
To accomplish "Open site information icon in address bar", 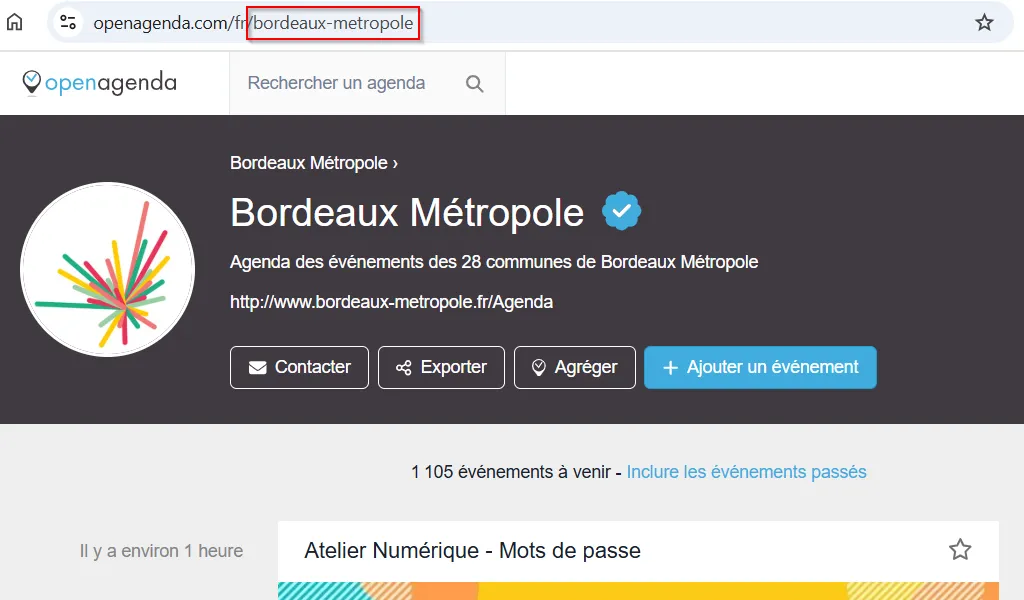I will pos(68,22).
